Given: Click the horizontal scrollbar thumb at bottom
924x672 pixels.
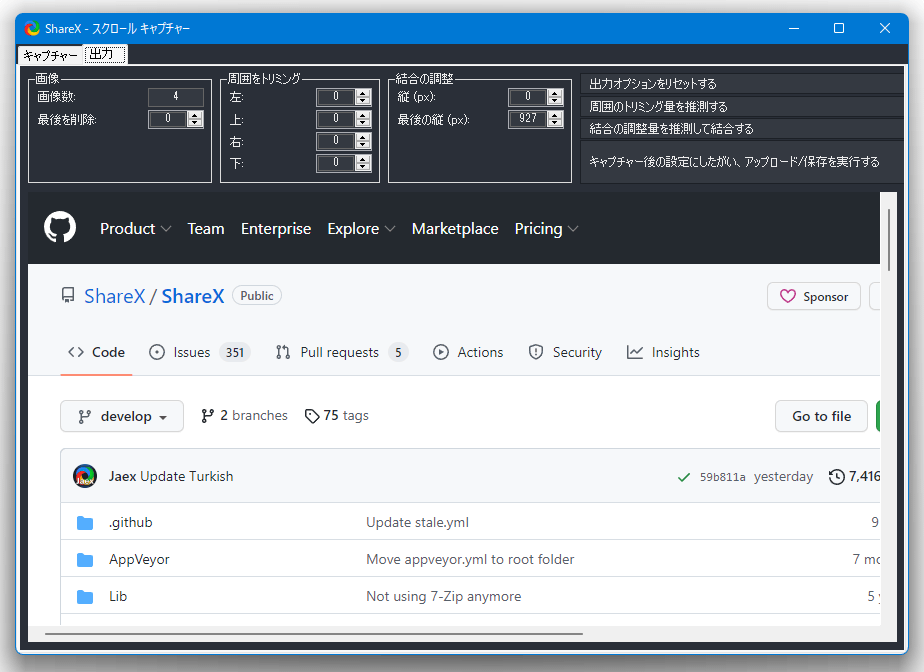Looking at the screenshot, I should [314, 634].
